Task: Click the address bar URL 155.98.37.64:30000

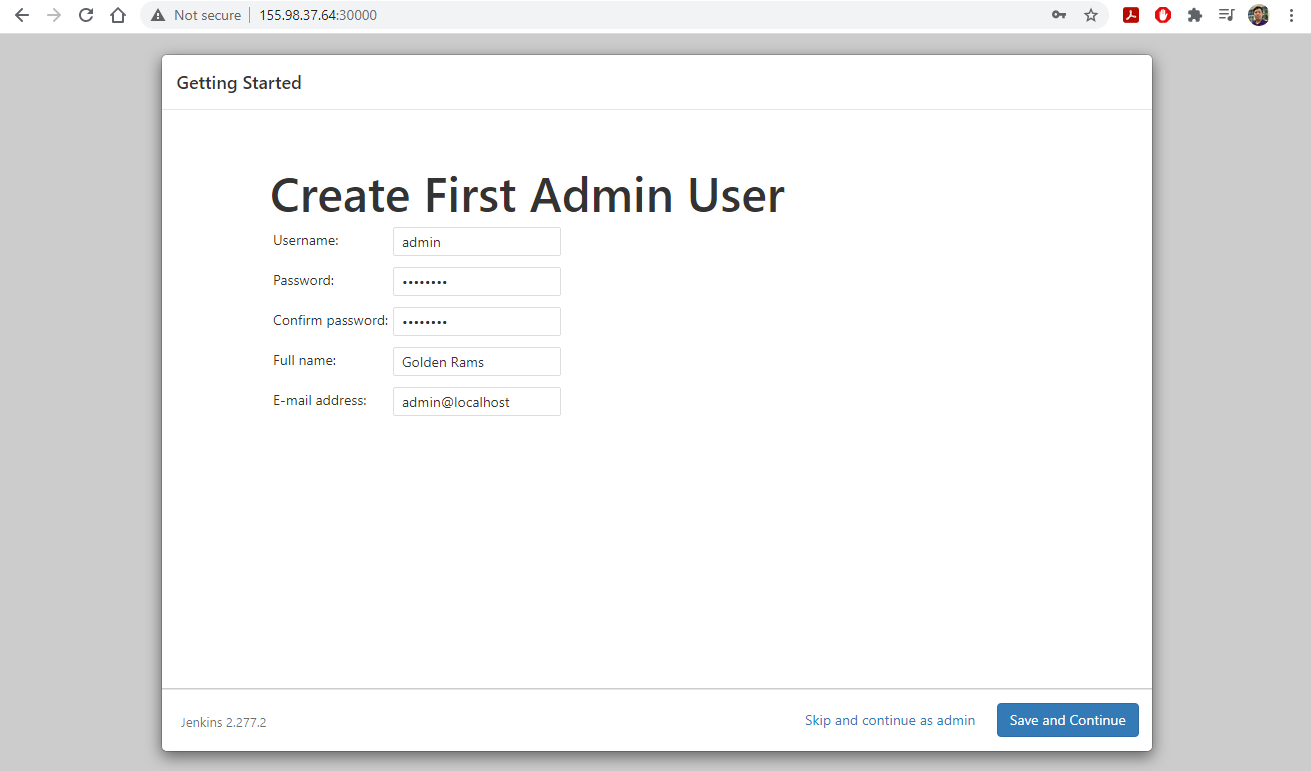Action: 318,15
